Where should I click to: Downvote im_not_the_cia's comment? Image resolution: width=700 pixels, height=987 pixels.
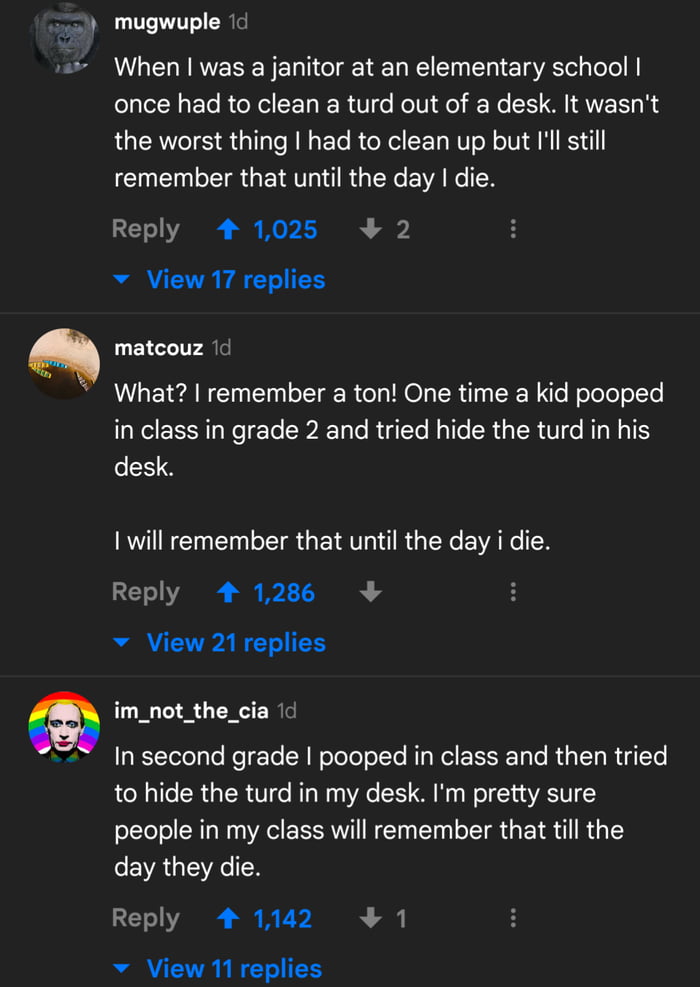point(371,919)
